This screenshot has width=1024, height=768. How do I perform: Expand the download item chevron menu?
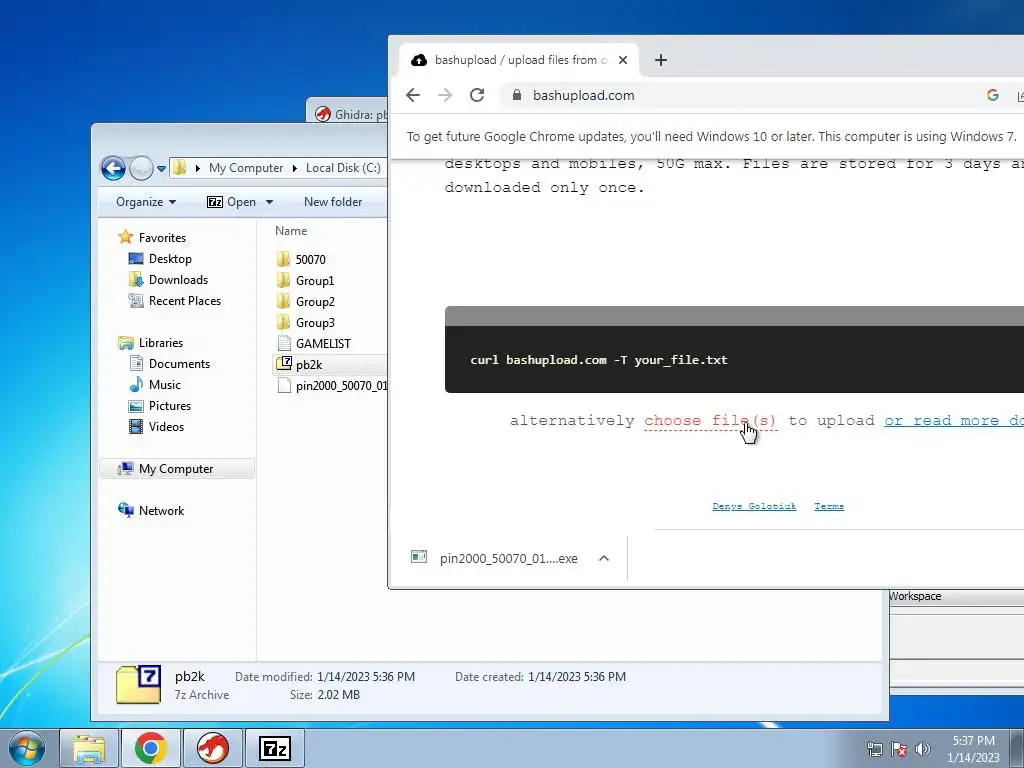(x=604, y=558)
